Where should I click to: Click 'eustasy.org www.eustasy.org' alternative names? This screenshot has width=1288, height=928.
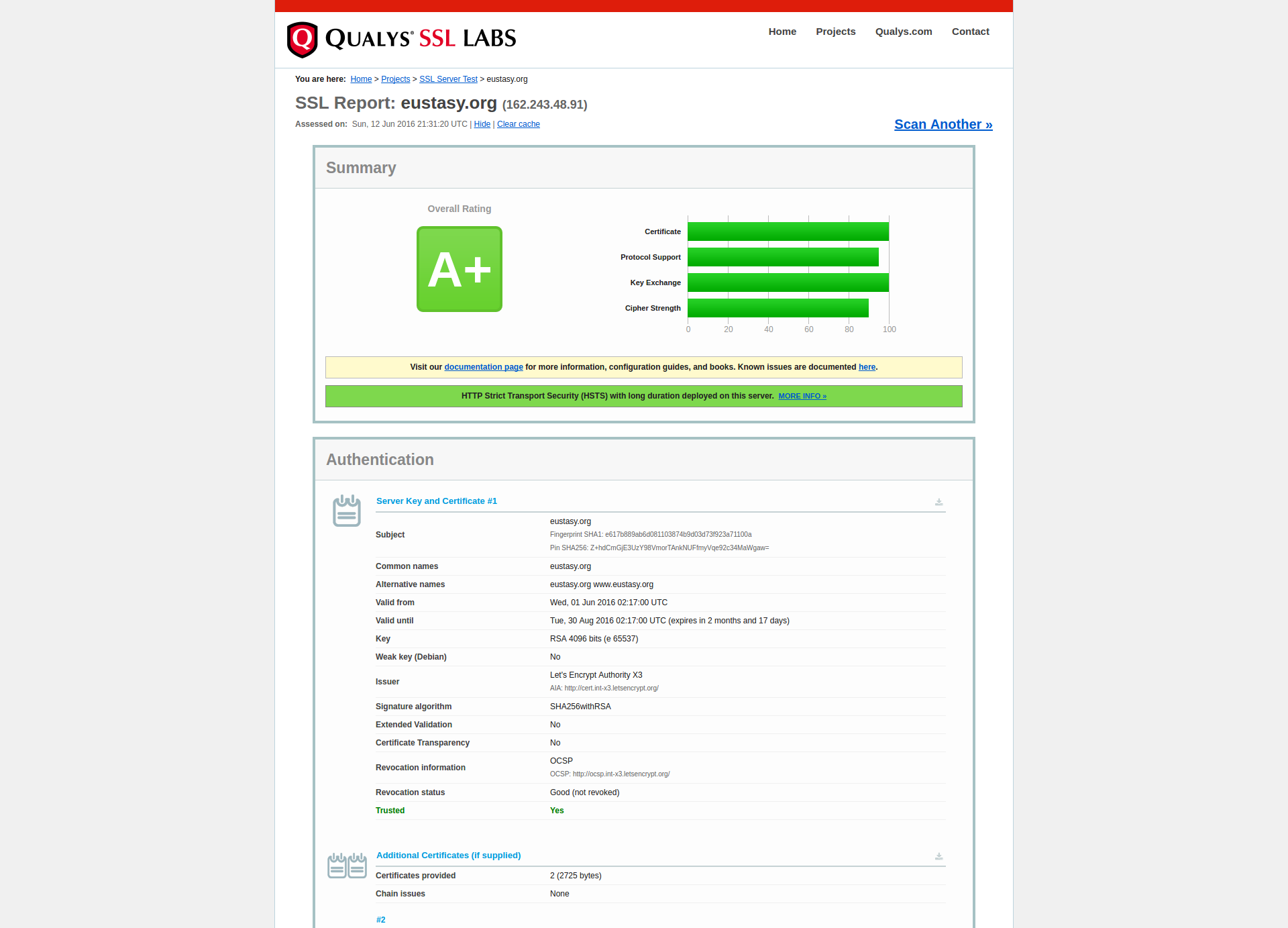click(602, 584)
